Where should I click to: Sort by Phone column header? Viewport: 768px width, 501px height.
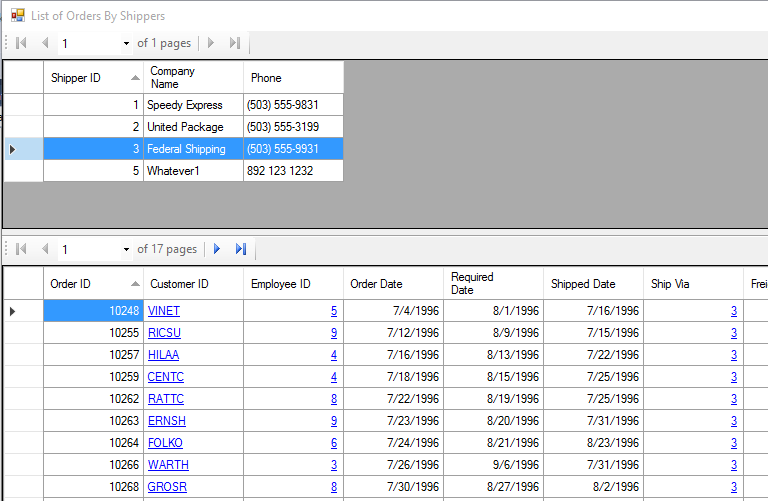tap(293, 77)
